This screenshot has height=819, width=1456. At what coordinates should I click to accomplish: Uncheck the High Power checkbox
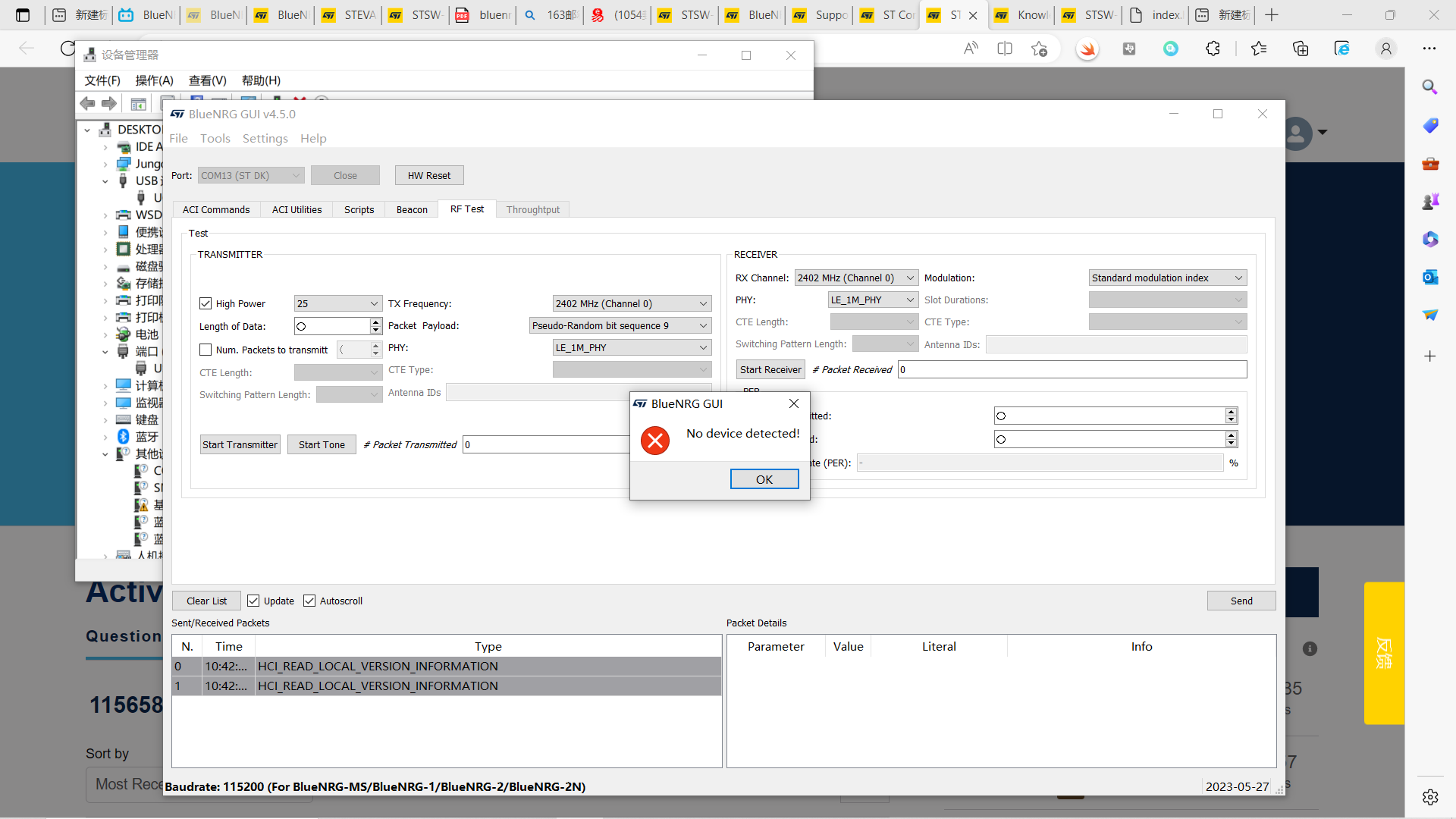tap(206, 303)
